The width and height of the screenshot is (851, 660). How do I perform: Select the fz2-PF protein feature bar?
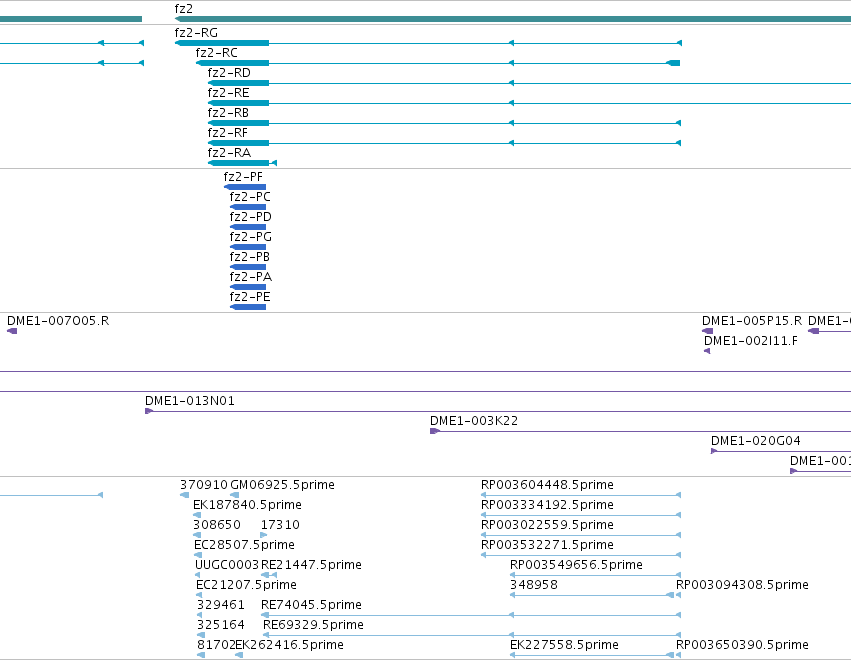245,187
